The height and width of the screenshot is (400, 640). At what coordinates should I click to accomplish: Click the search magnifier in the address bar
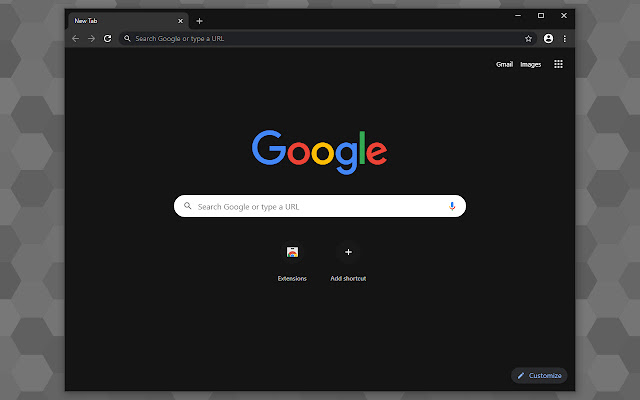(127, 38)
